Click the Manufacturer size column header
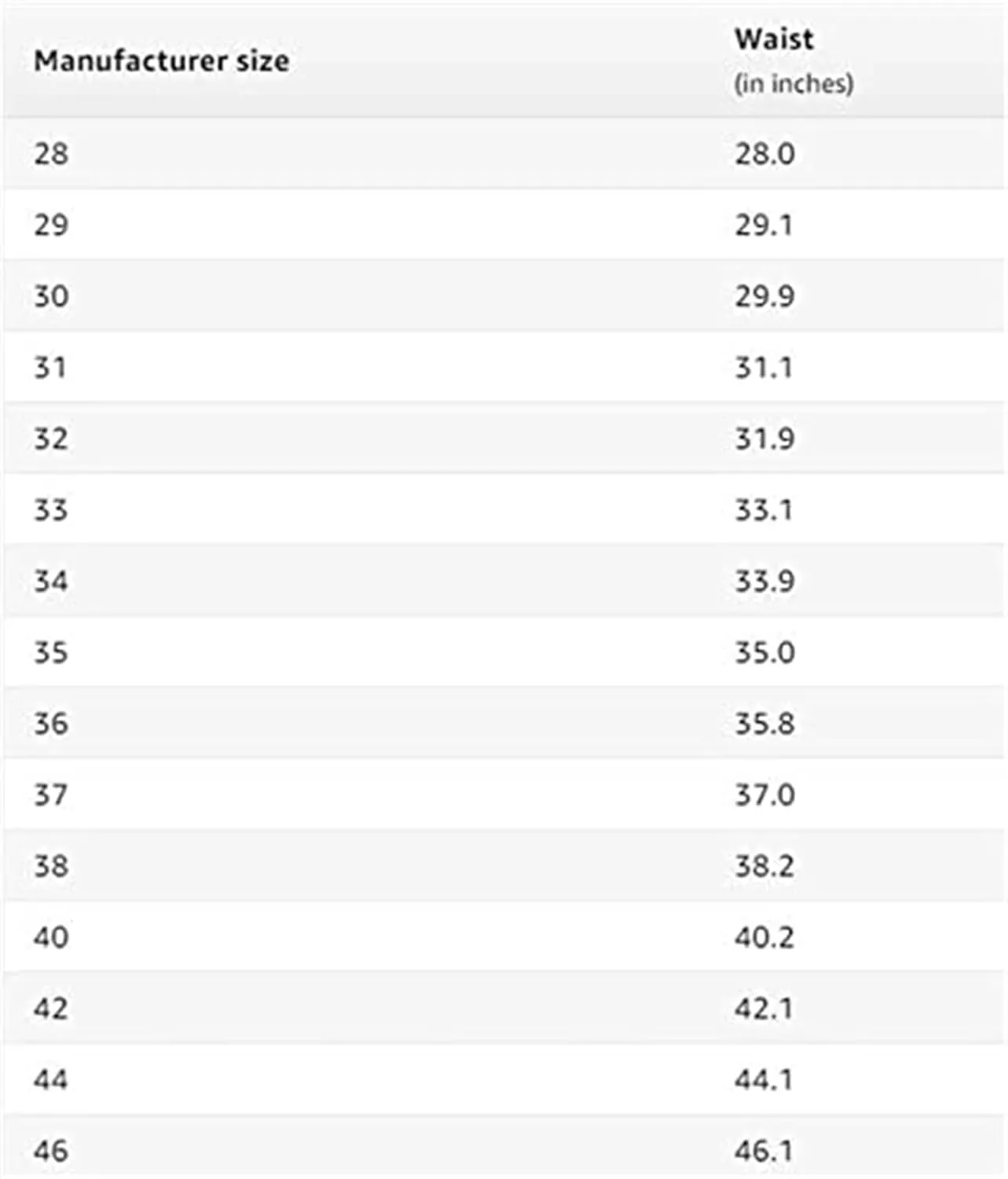This screenshot has height=1179, width=1008. coord(161,61)
